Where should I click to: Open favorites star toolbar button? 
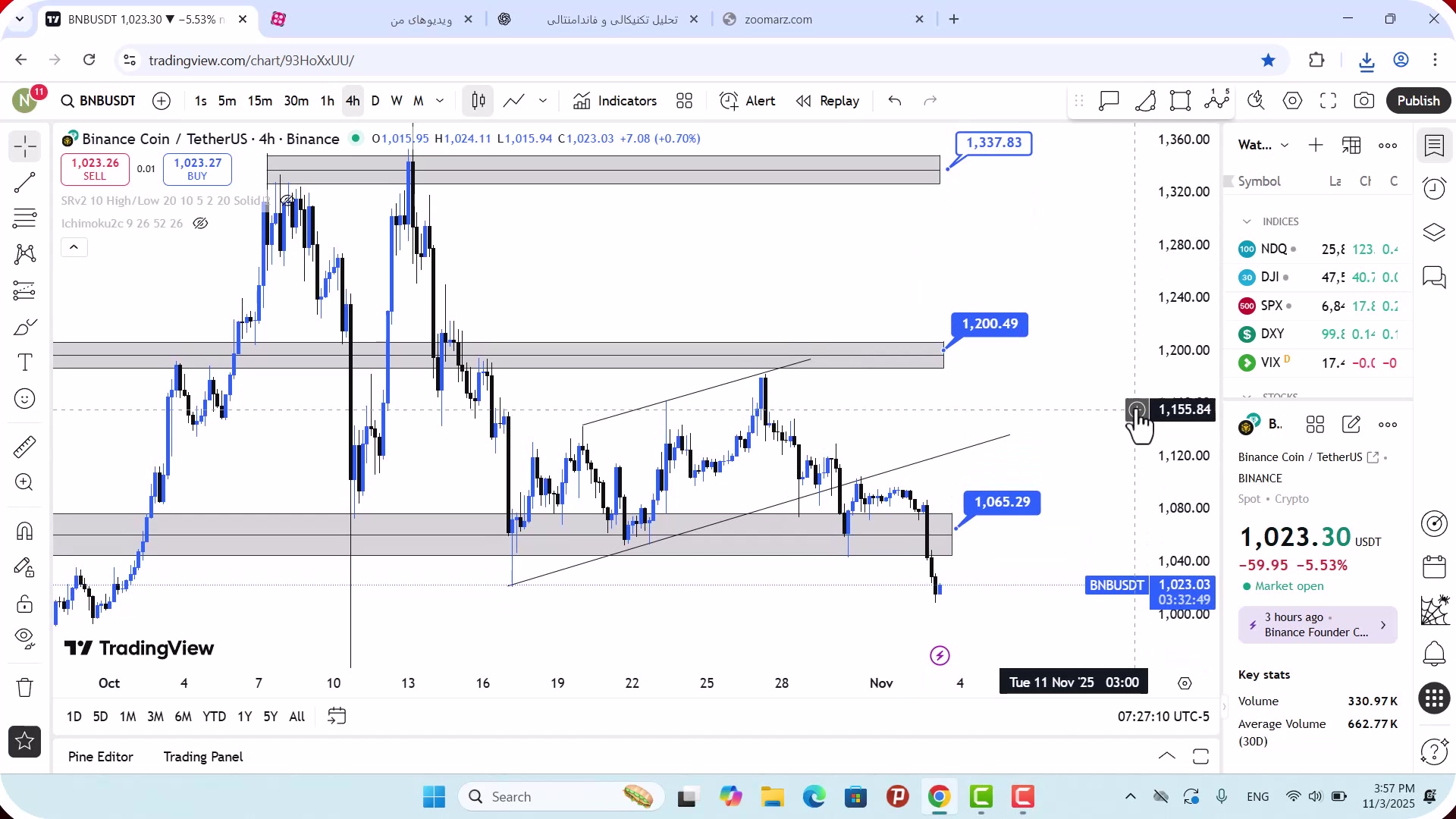pyautogui.click(x=24, y=742)
